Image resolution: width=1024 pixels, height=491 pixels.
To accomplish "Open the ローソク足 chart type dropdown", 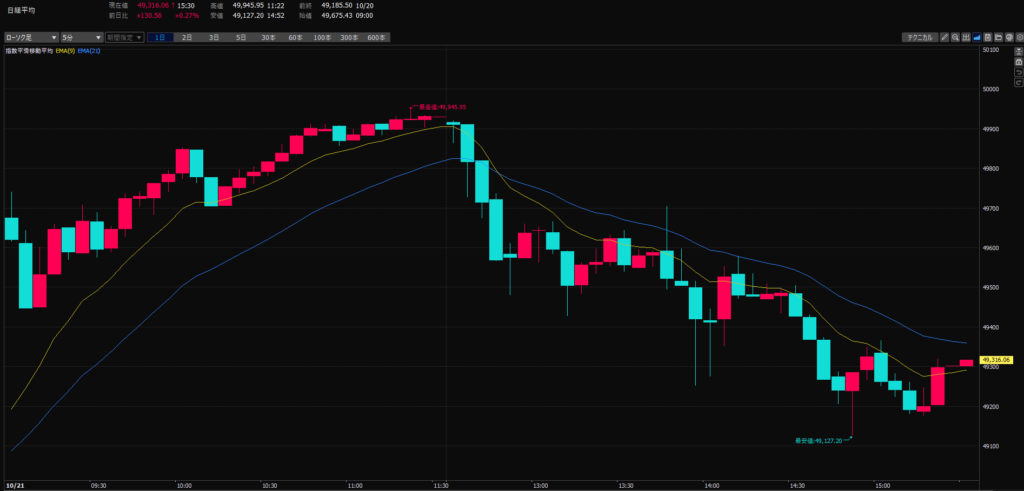I will coord(30,37).
